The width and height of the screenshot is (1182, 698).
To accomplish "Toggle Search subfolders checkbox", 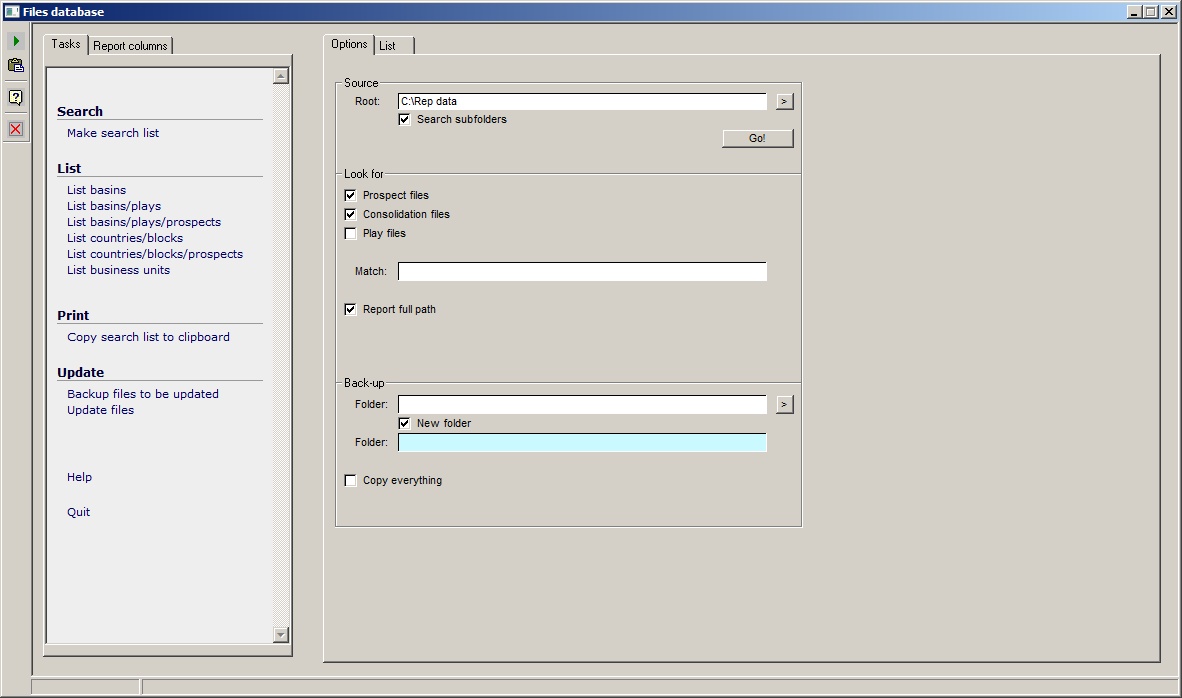I will point(405,119).
